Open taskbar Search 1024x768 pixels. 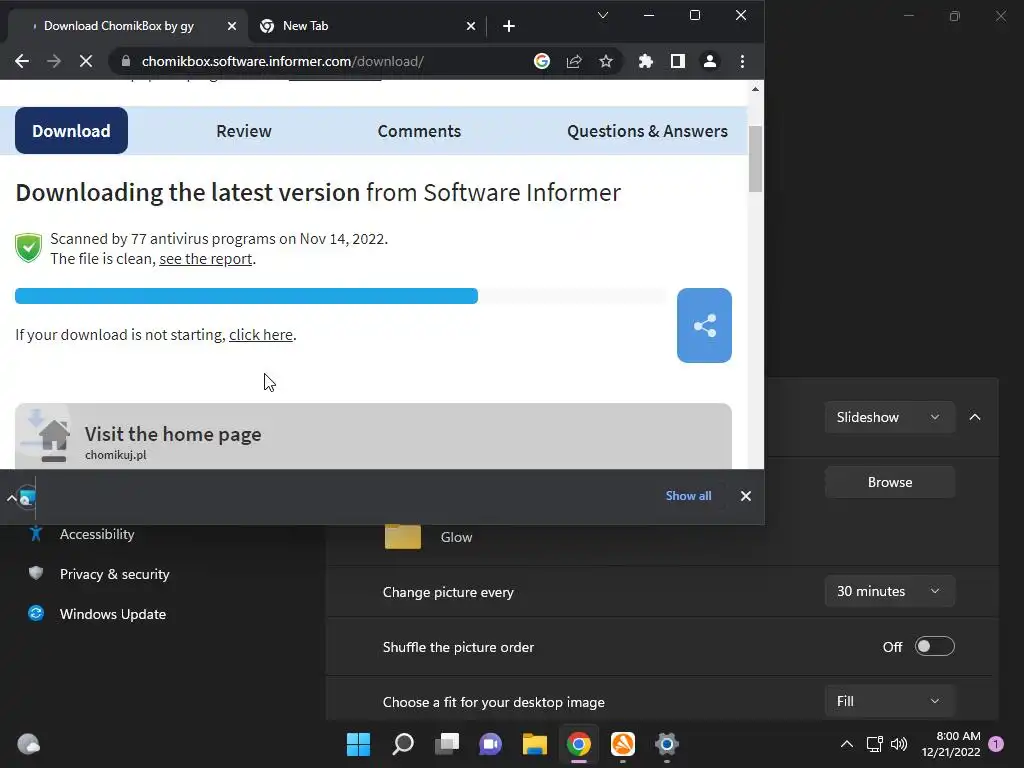(x=403, y=744)
